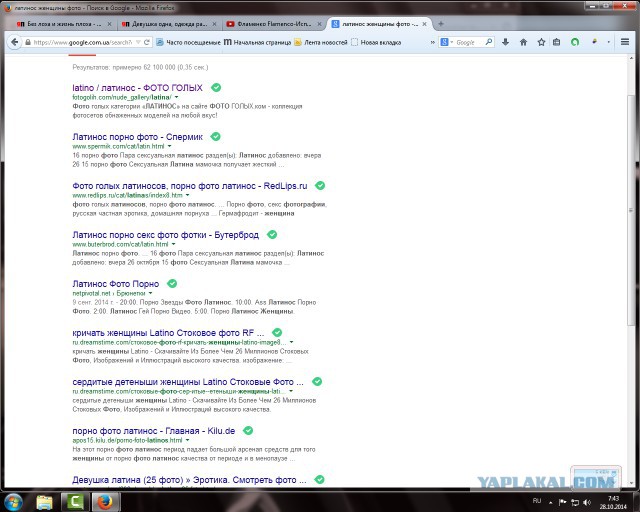Open 'Часто посещаемые' bookmarks item

(189, 42)
